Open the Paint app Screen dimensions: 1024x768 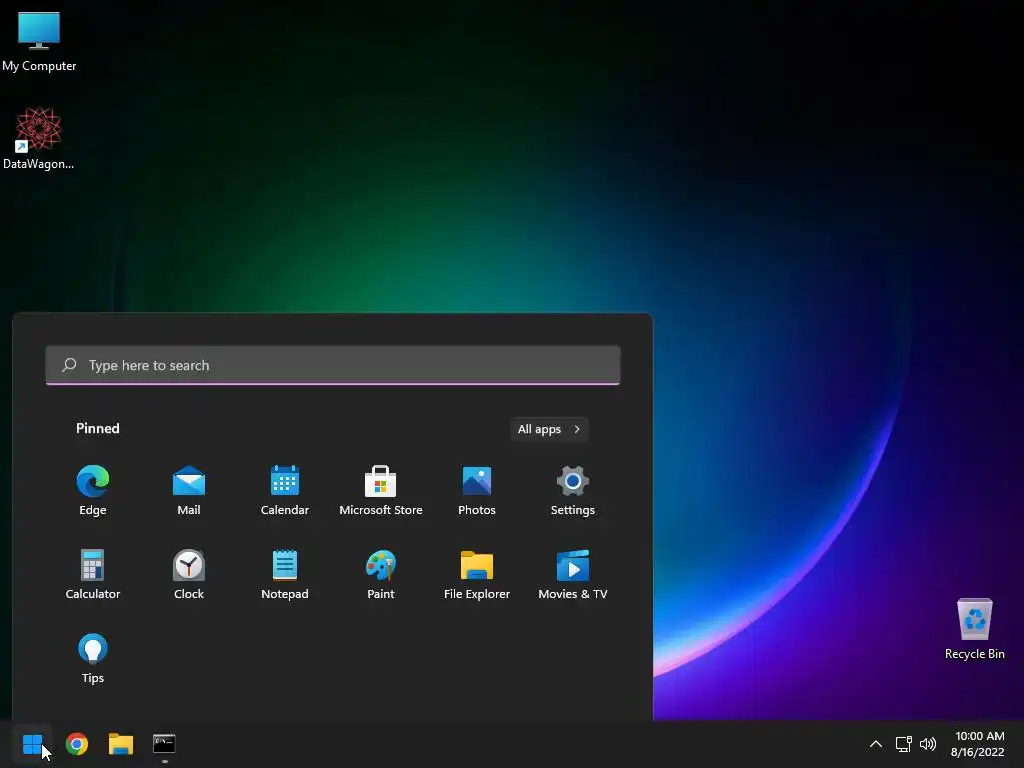point(381,574)
